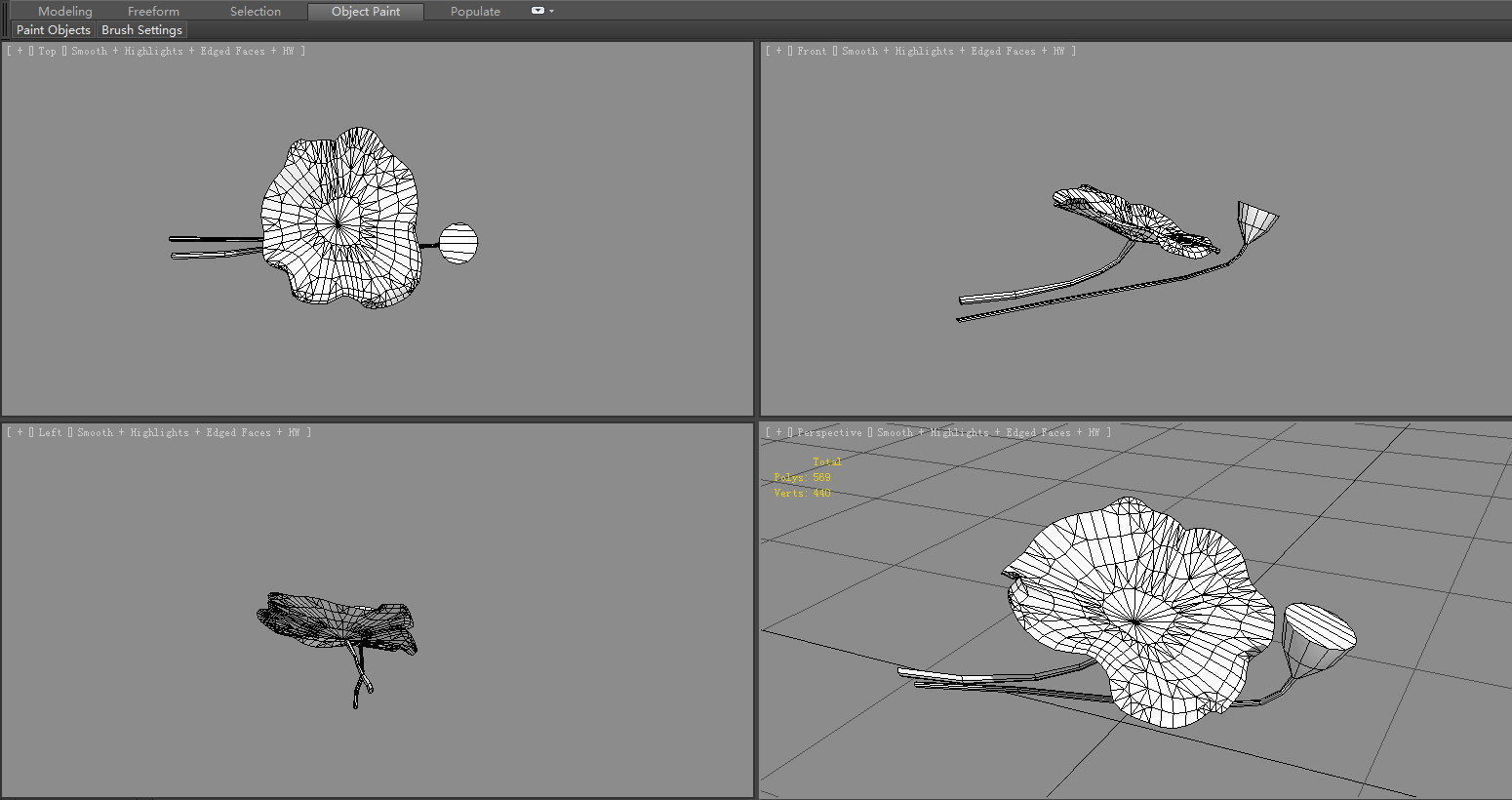1512x800 pixels.
Task: Open the Front view label menu
Action: pyautogui.click(x=812, y=51)
